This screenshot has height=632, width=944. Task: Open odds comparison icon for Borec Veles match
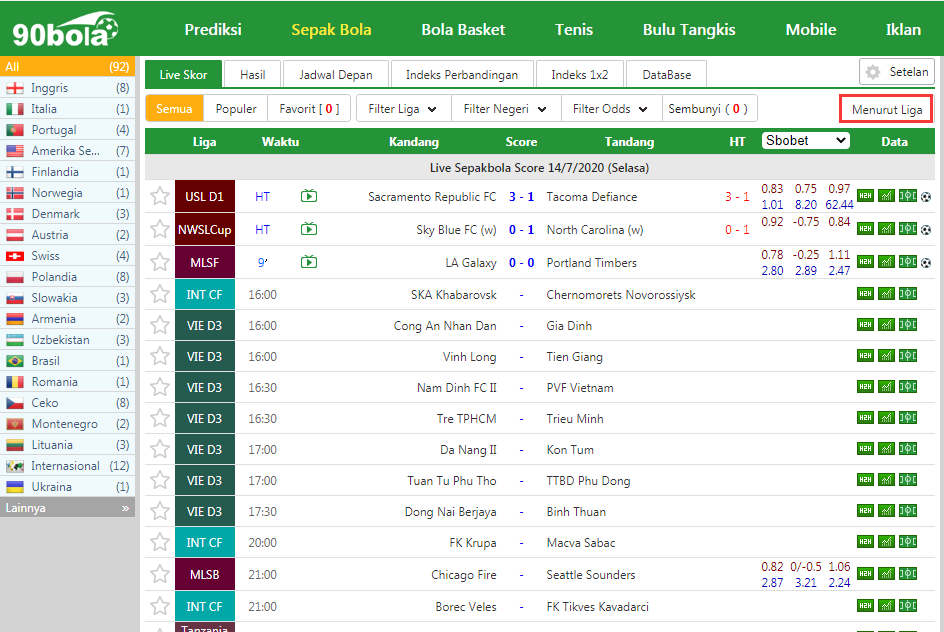click(907, 606)
